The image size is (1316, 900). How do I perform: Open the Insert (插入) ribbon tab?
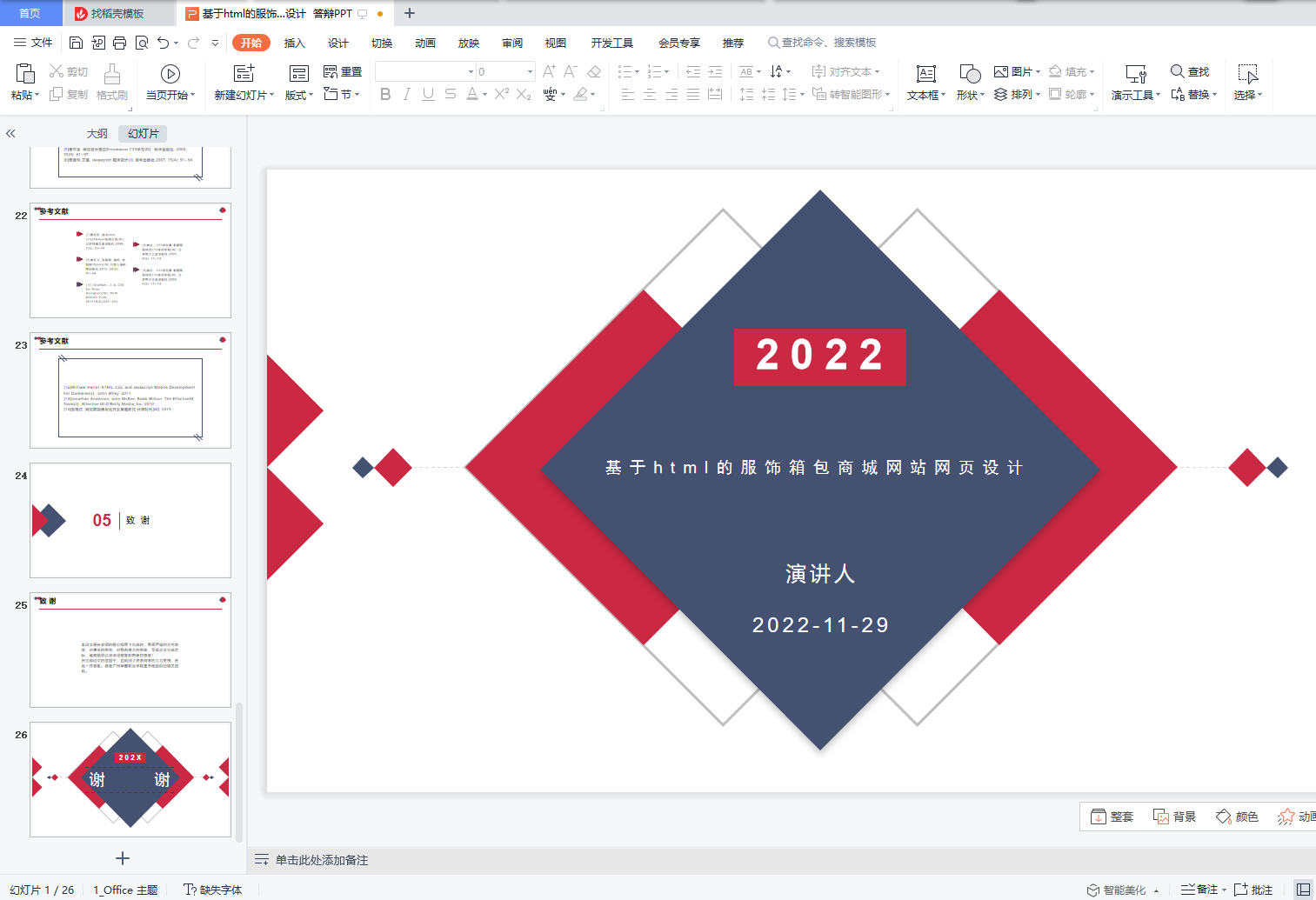click(x=295, y=43)
